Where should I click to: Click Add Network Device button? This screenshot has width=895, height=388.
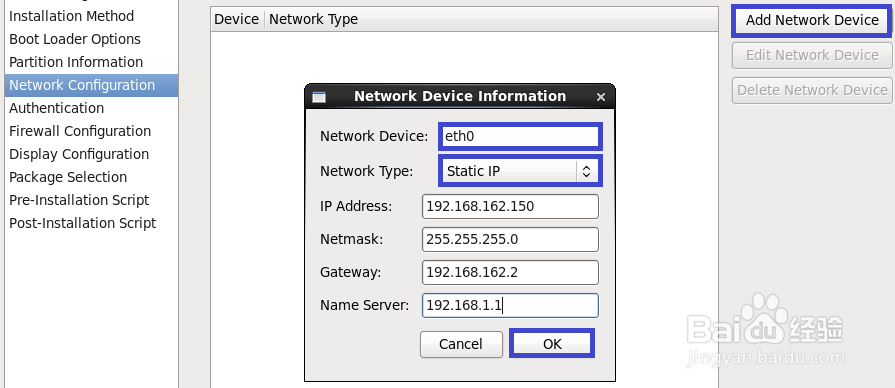point(812,21)
